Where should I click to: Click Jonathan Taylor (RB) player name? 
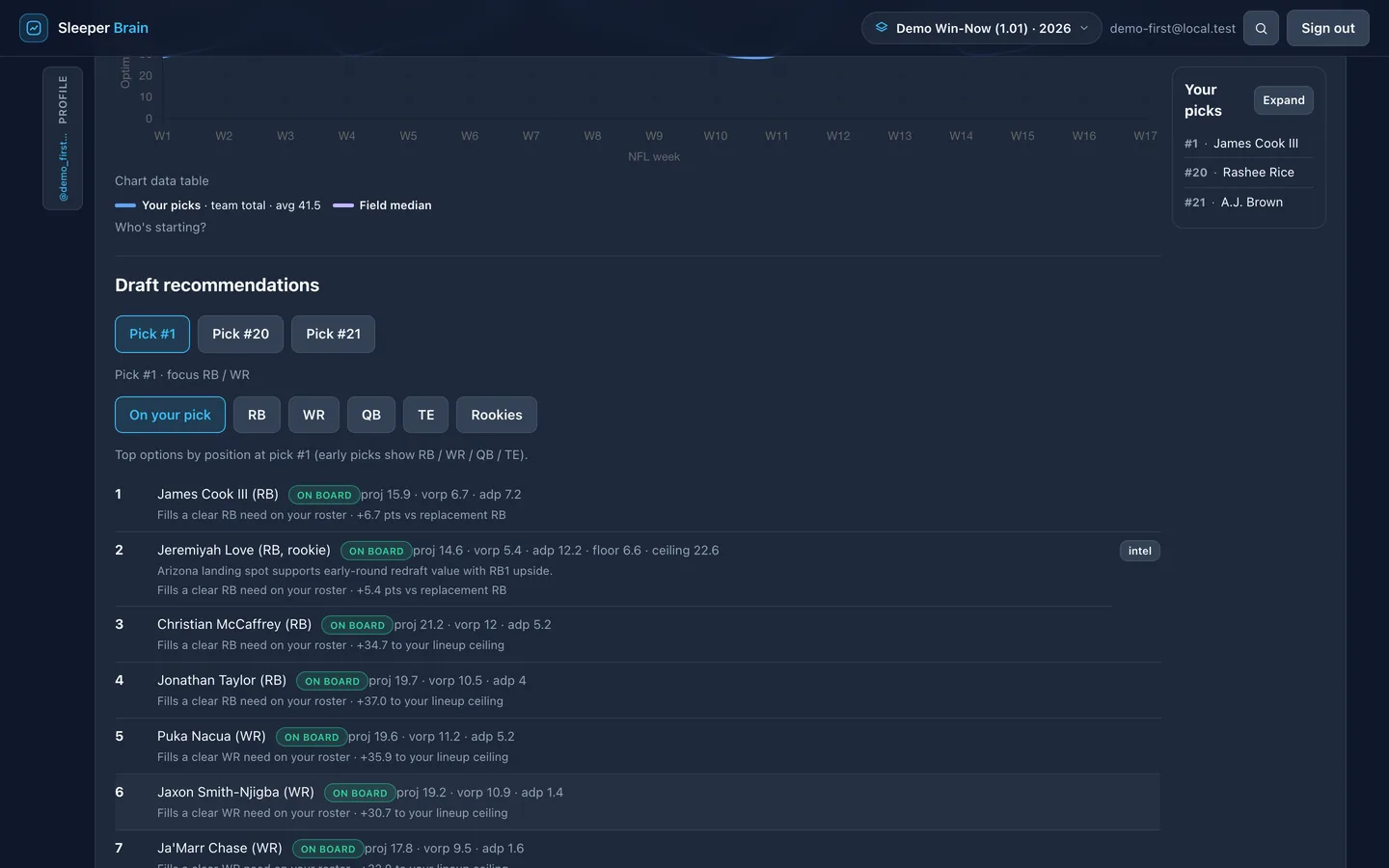click(x=222, y=681)
